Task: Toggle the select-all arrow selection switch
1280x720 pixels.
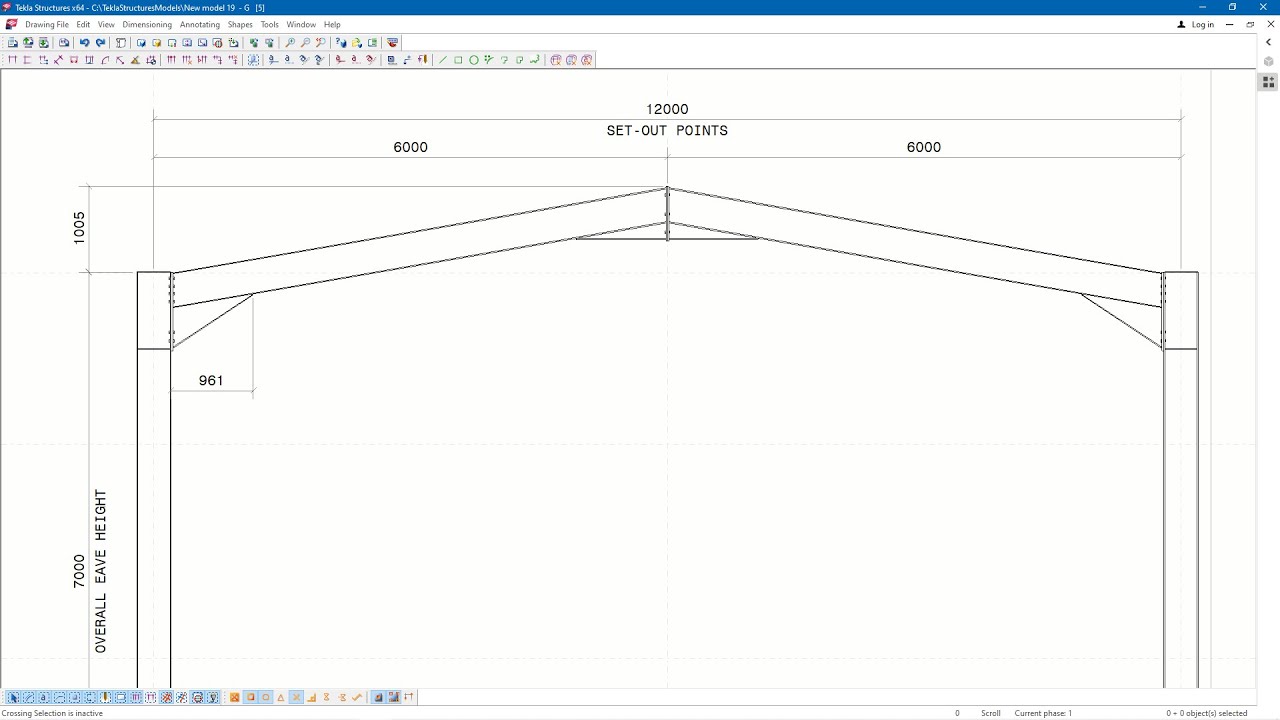Action: click(13, 697)
